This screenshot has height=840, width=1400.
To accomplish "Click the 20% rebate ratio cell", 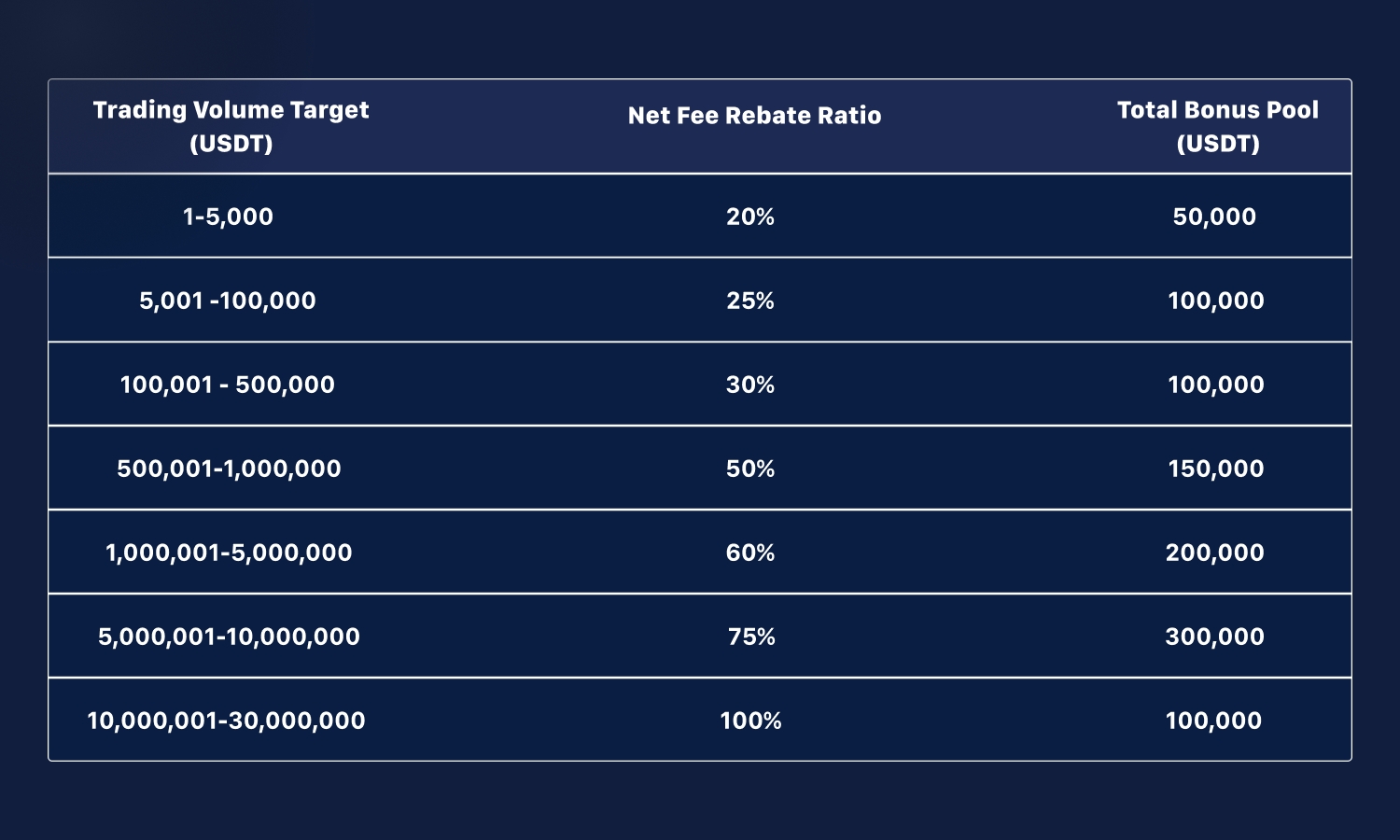I will (750, 217).
